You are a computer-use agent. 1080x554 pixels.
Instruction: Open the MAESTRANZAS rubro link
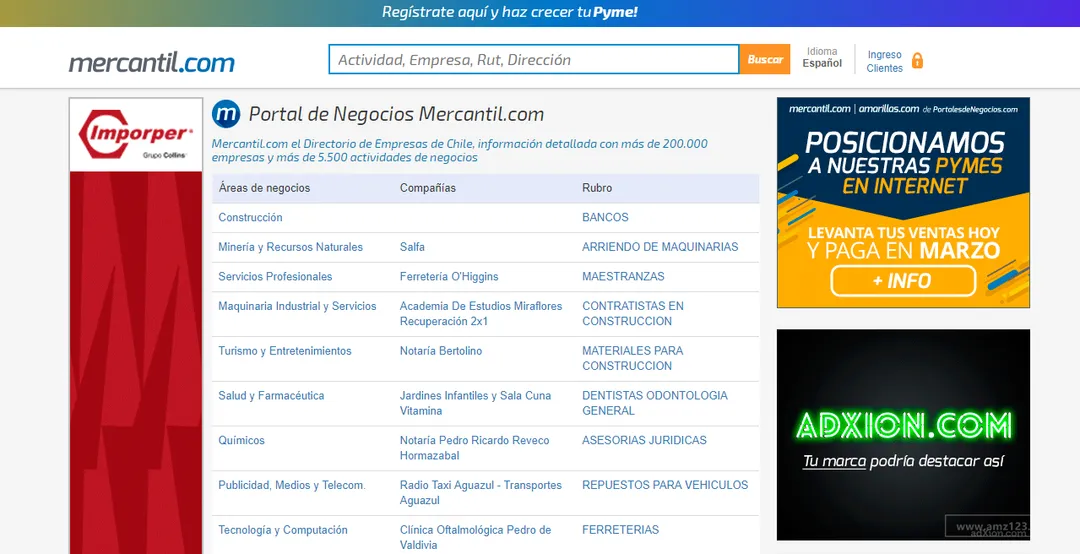click(x=623, y=276)
